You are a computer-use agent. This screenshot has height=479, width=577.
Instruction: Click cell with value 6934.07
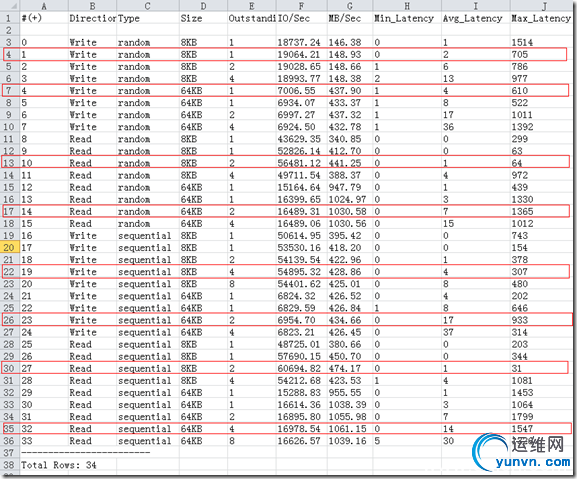pyautogui.click(x=301, y=103)
